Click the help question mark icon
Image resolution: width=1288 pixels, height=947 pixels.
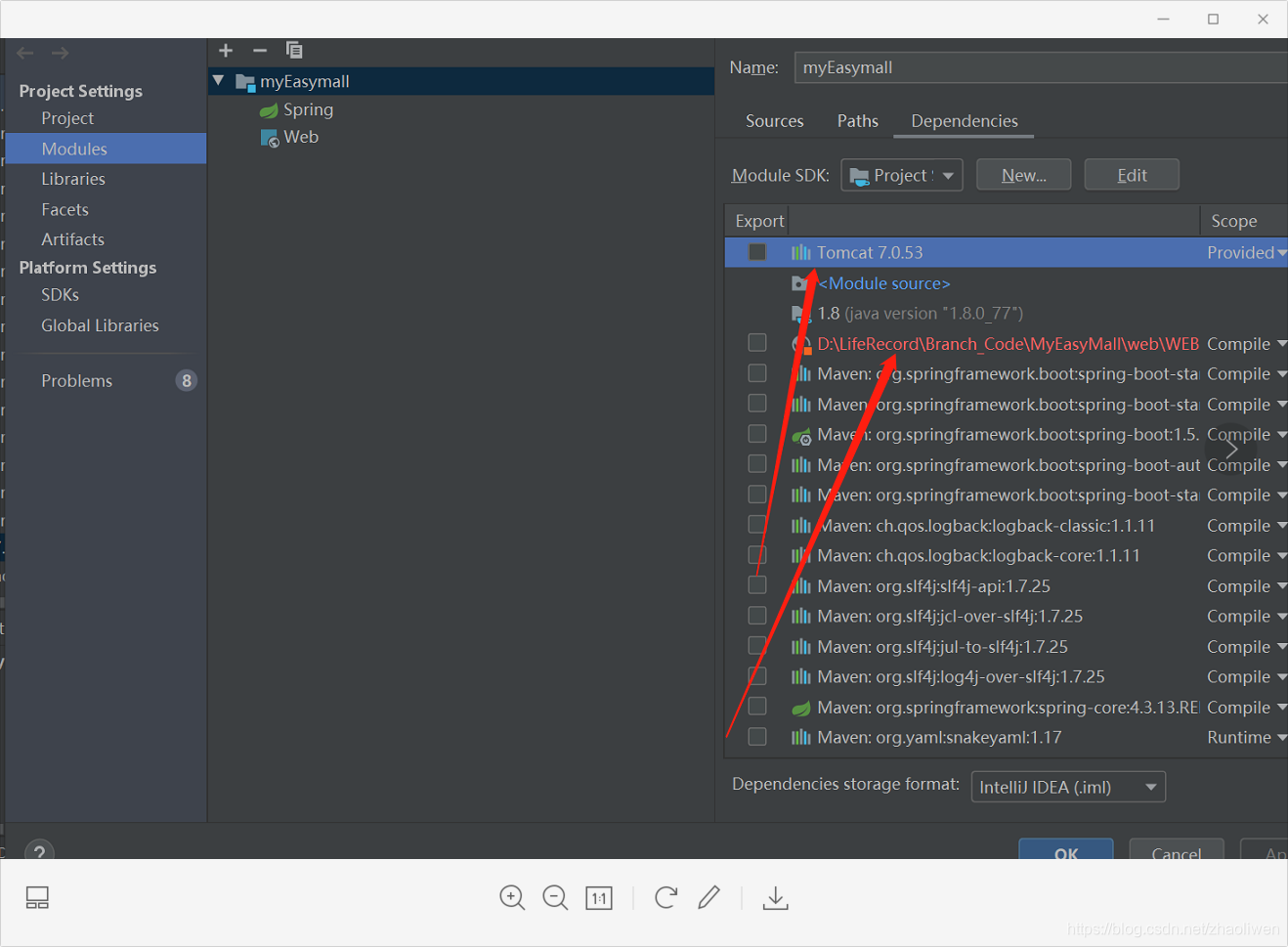click(39, 852)
